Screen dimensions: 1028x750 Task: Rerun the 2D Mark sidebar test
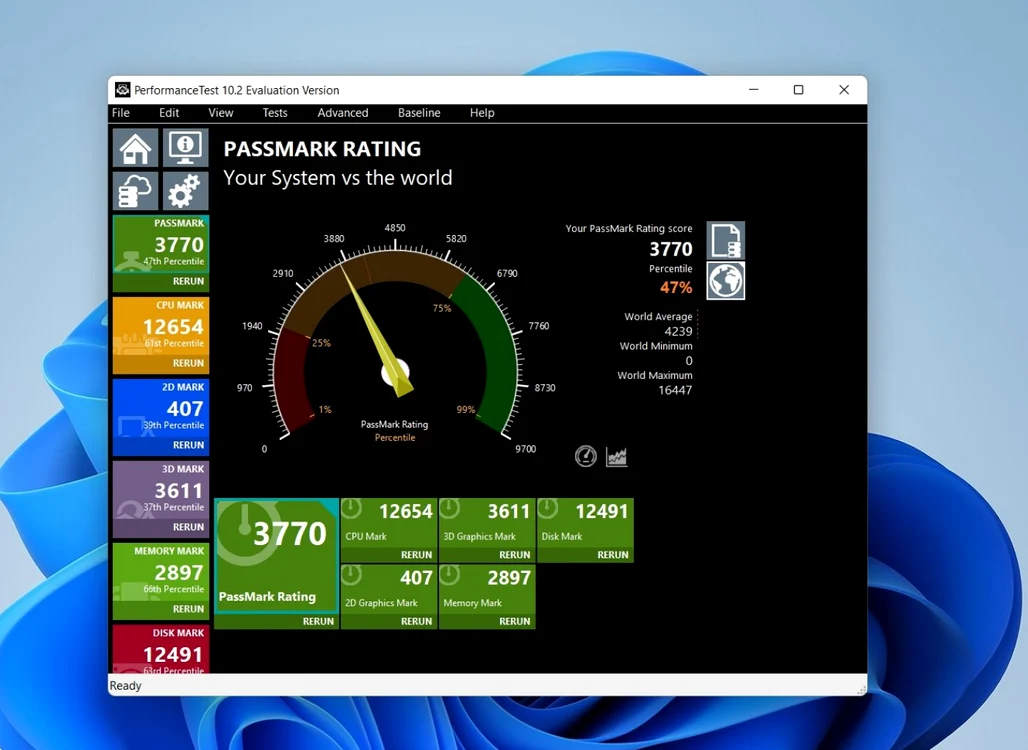tap(188, 444)
